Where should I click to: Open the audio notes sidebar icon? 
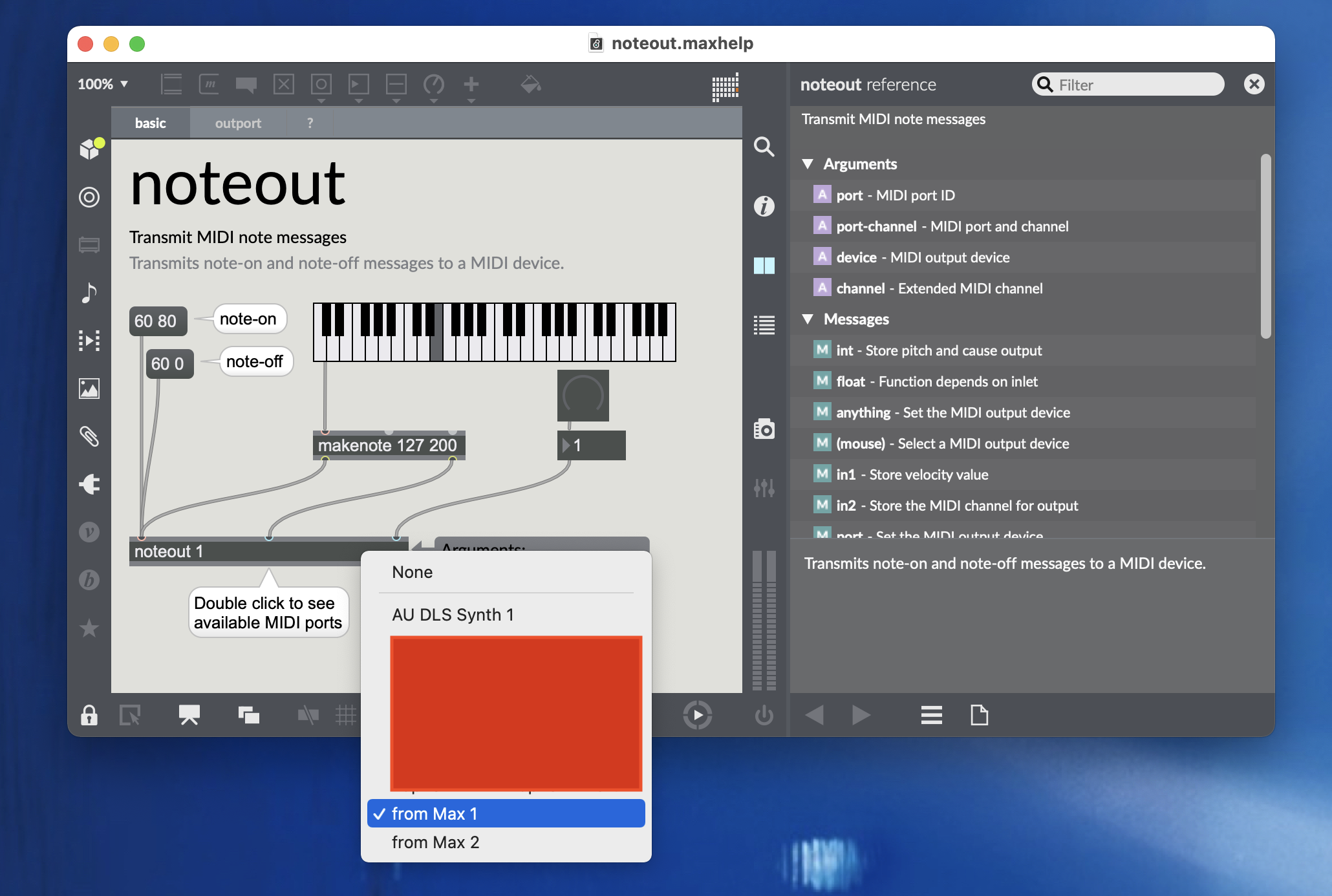click(x=89, y=293)
